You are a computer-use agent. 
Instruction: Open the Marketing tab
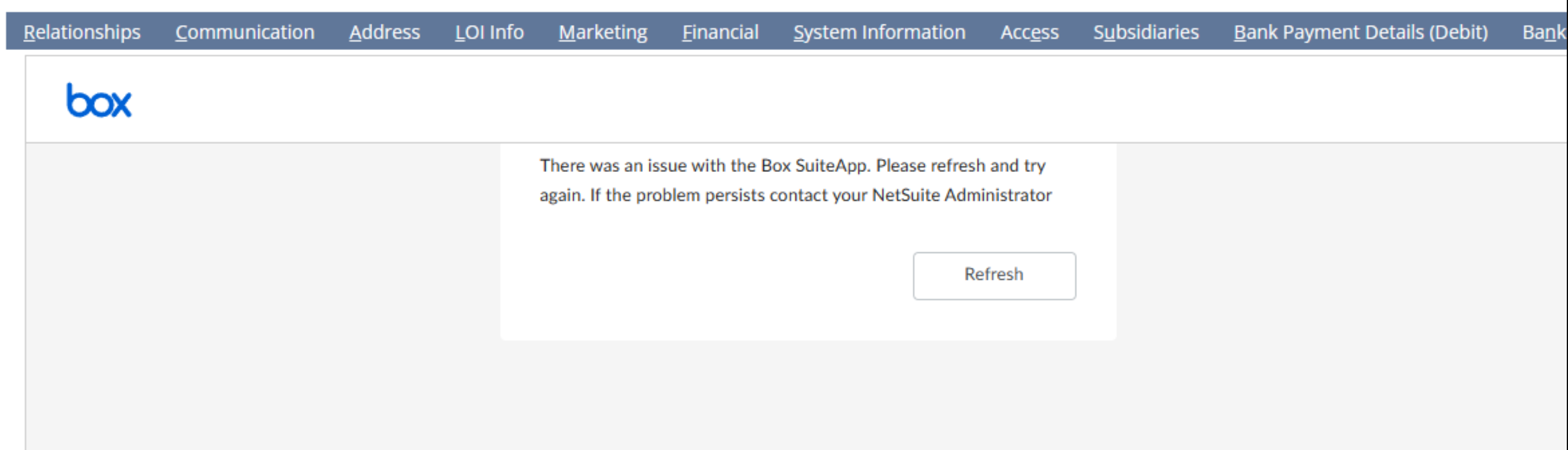click(x=603, y=32)
